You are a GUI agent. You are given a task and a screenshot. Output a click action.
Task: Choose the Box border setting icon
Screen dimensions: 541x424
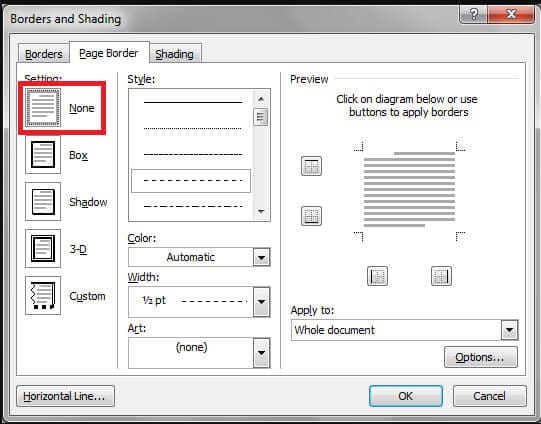pos(43,155)
